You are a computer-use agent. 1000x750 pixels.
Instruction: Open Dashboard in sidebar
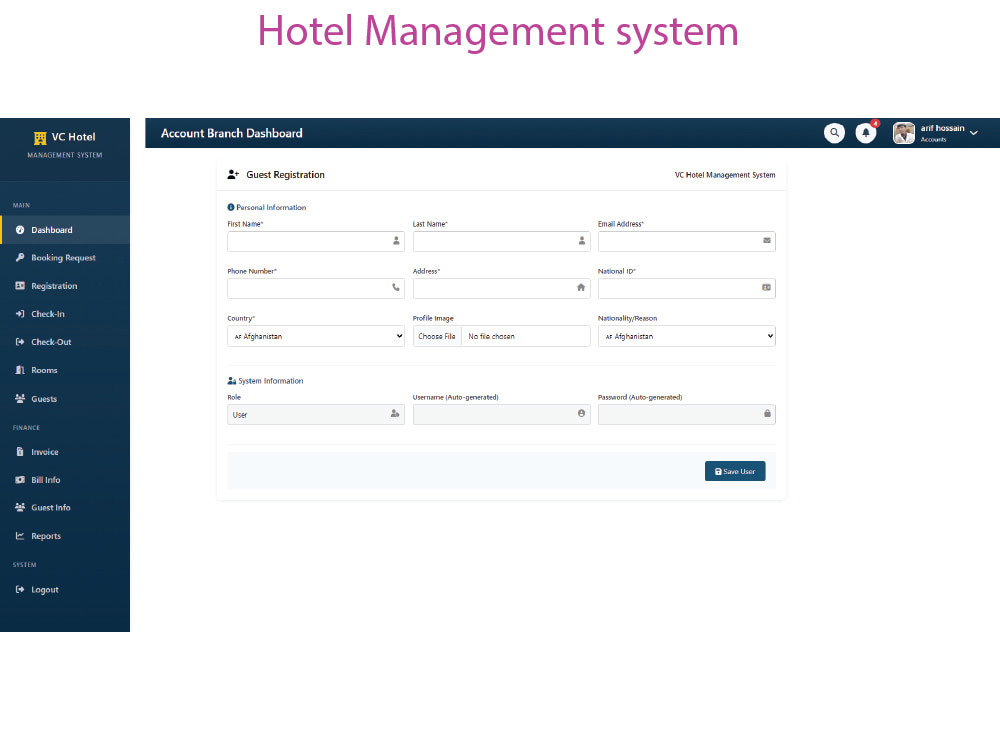pos(65,230)
